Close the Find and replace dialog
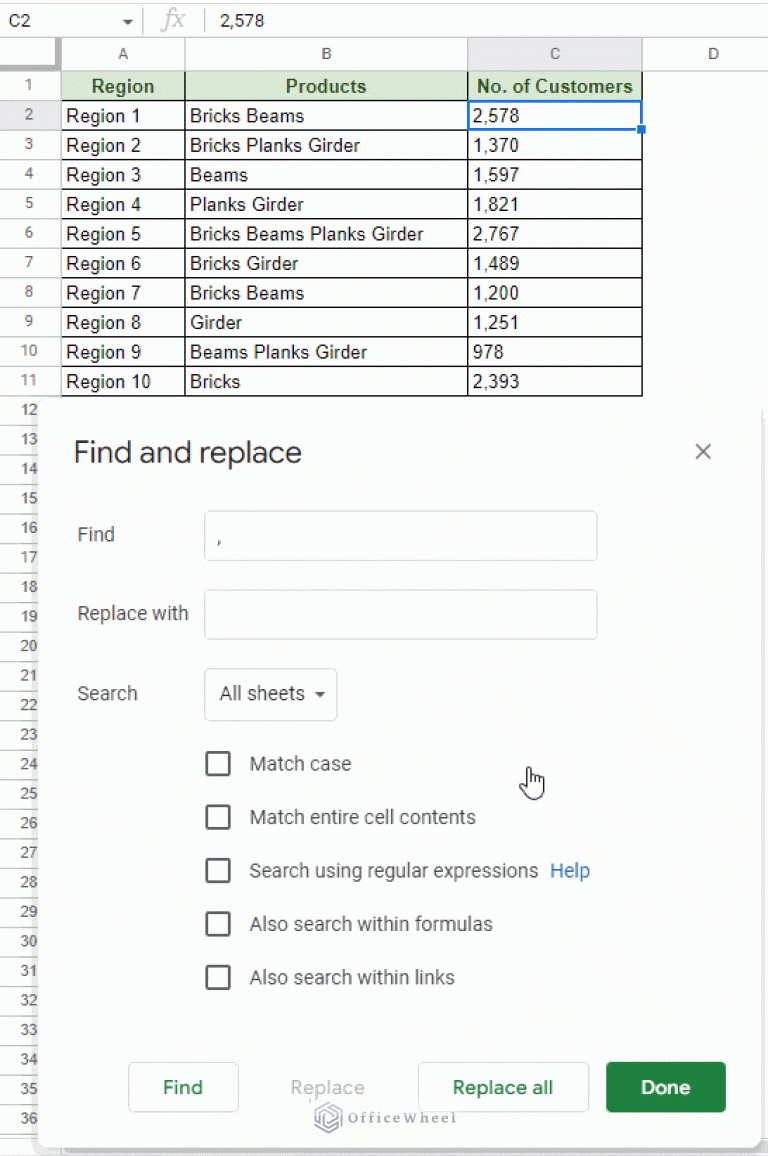 coord(703,451)
